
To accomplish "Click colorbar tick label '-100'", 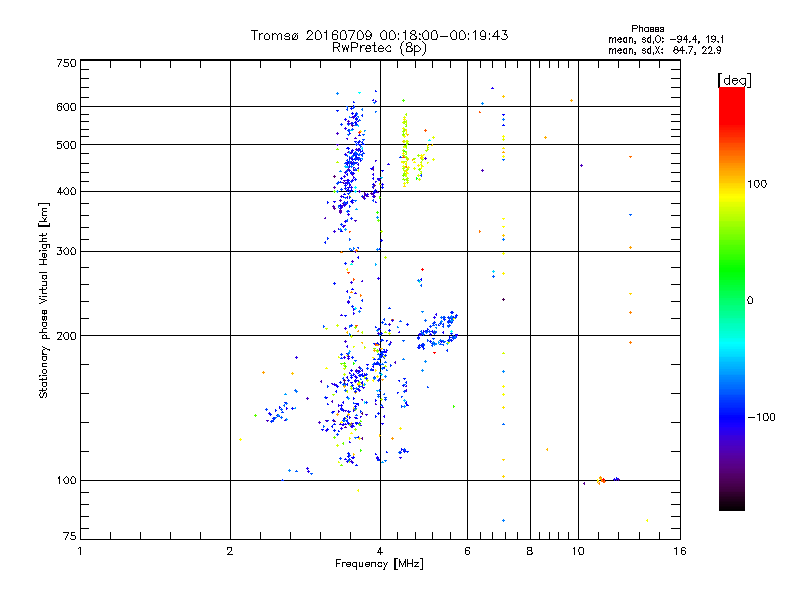I will (x=762, y=417).
